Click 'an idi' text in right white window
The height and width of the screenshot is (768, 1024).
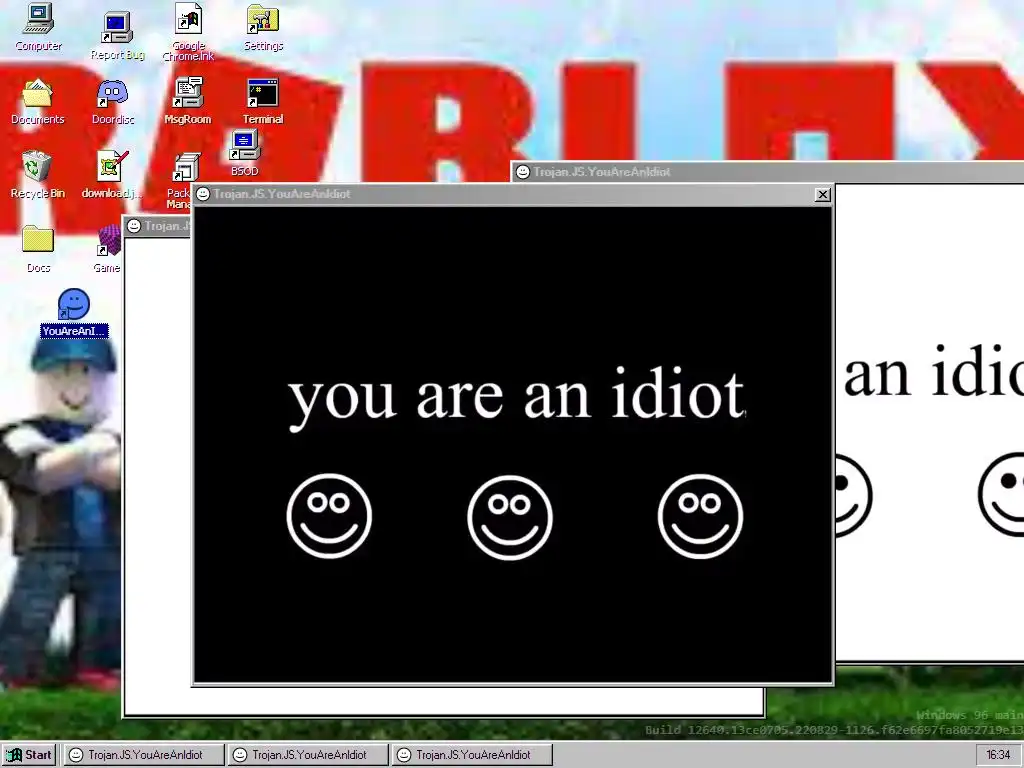(x=934, y=372)
